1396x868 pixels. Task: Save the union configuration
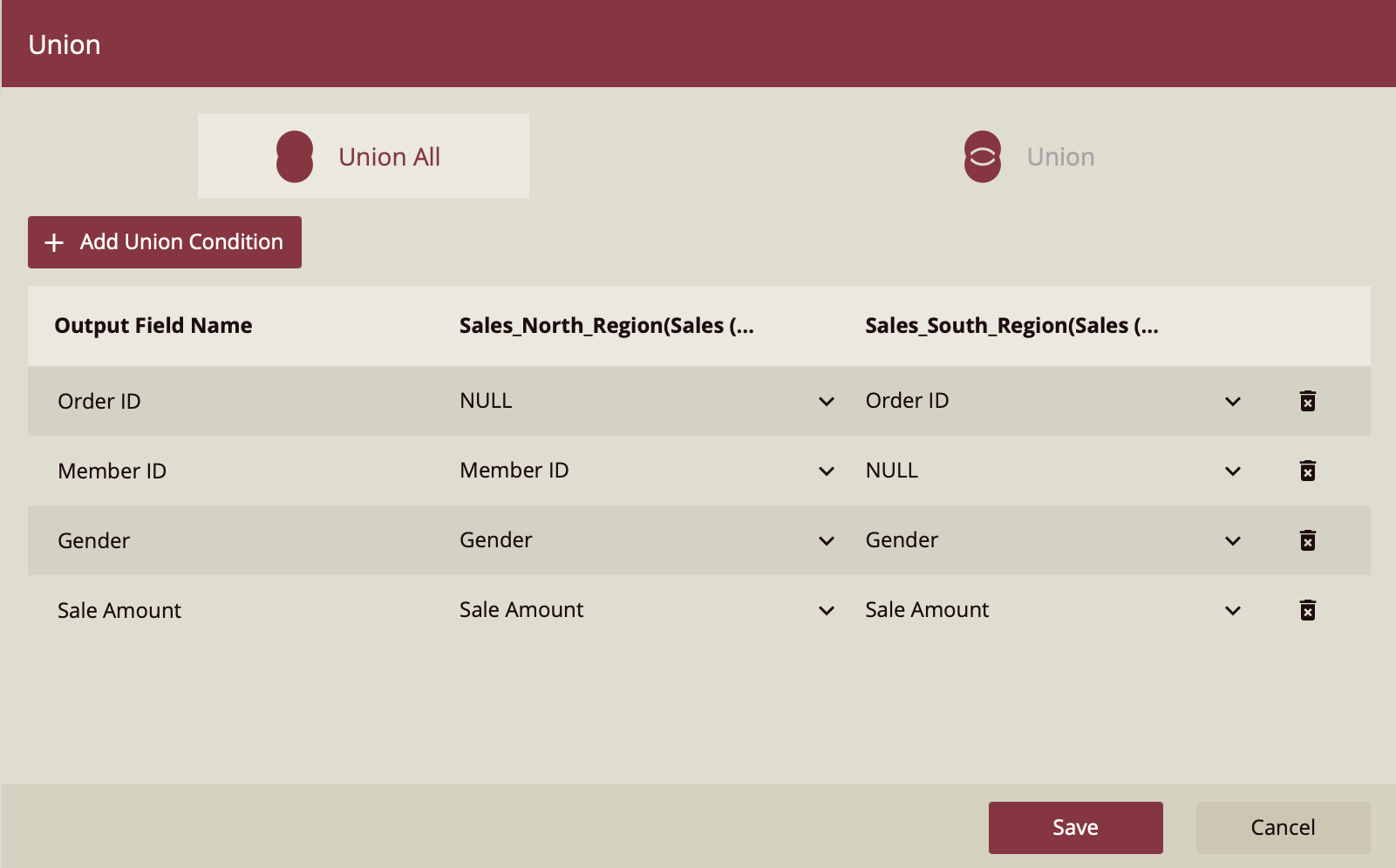(1075, 827)
